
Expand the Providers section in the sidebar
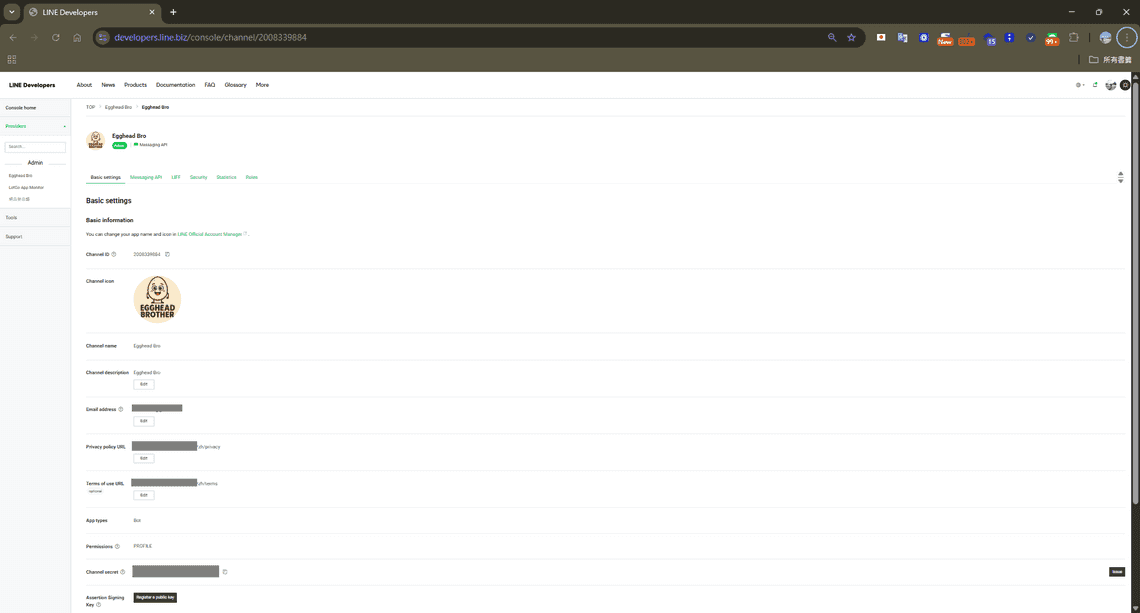[64, 126]
